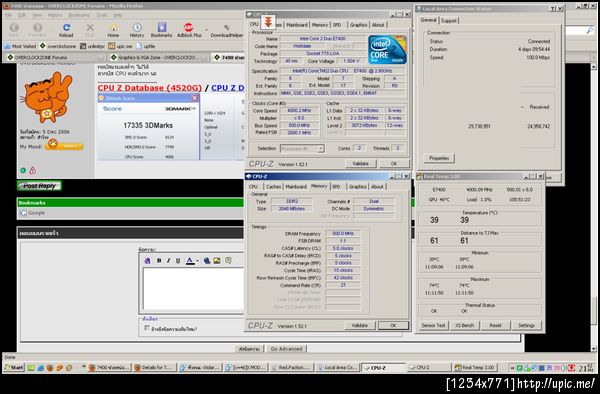The width and height of the screenshot is (600, 394).
Task: Click the red shield system tray icon
Action: [x=572, y=368]
